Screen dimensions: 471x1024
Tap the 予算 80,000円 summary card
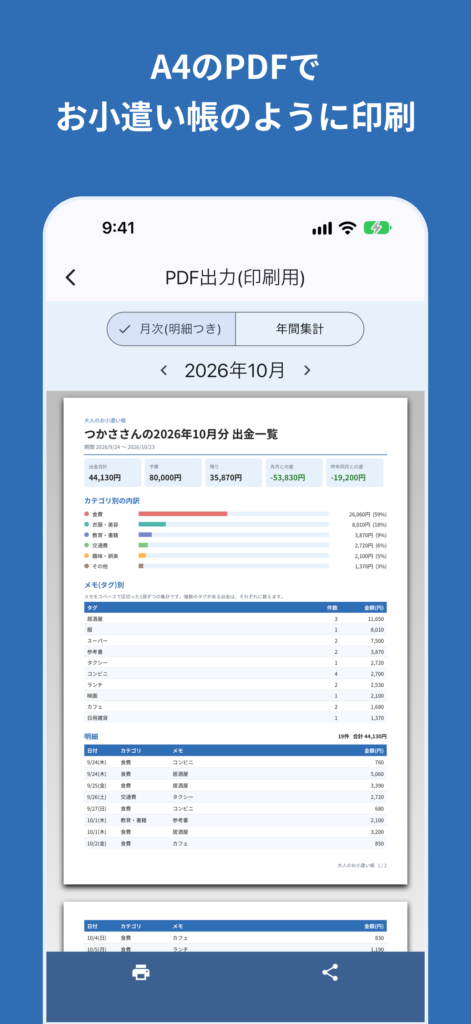pyautogui.click(x=173, y=473)
